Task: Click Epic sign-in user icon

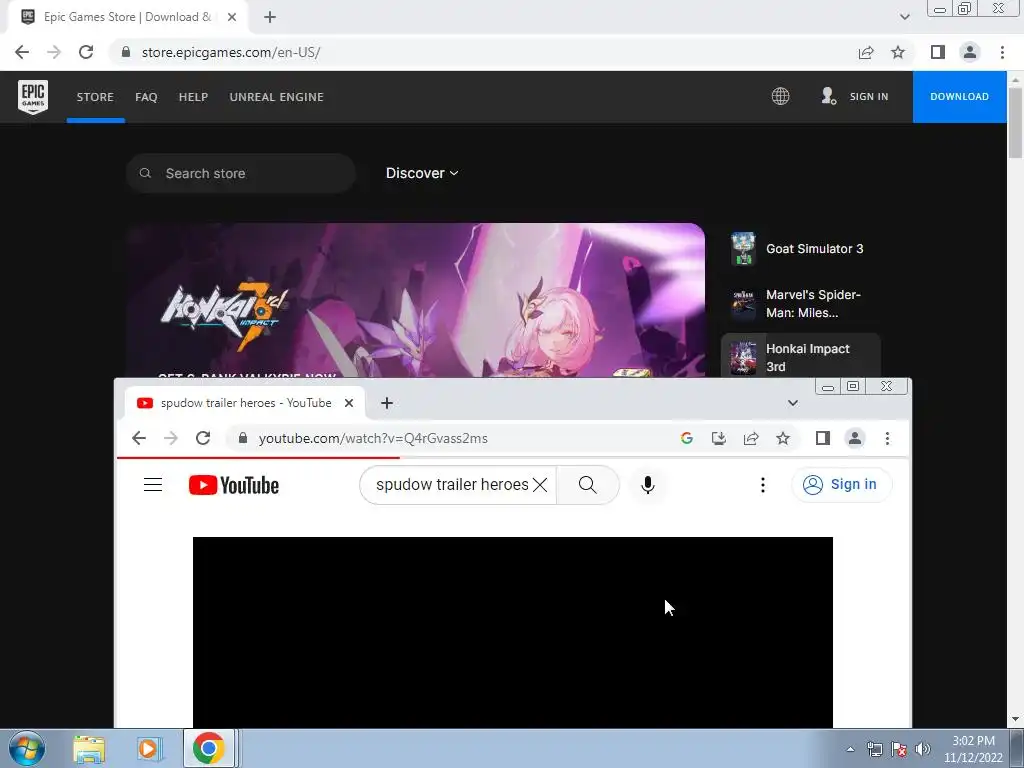Action: point(829,96)
